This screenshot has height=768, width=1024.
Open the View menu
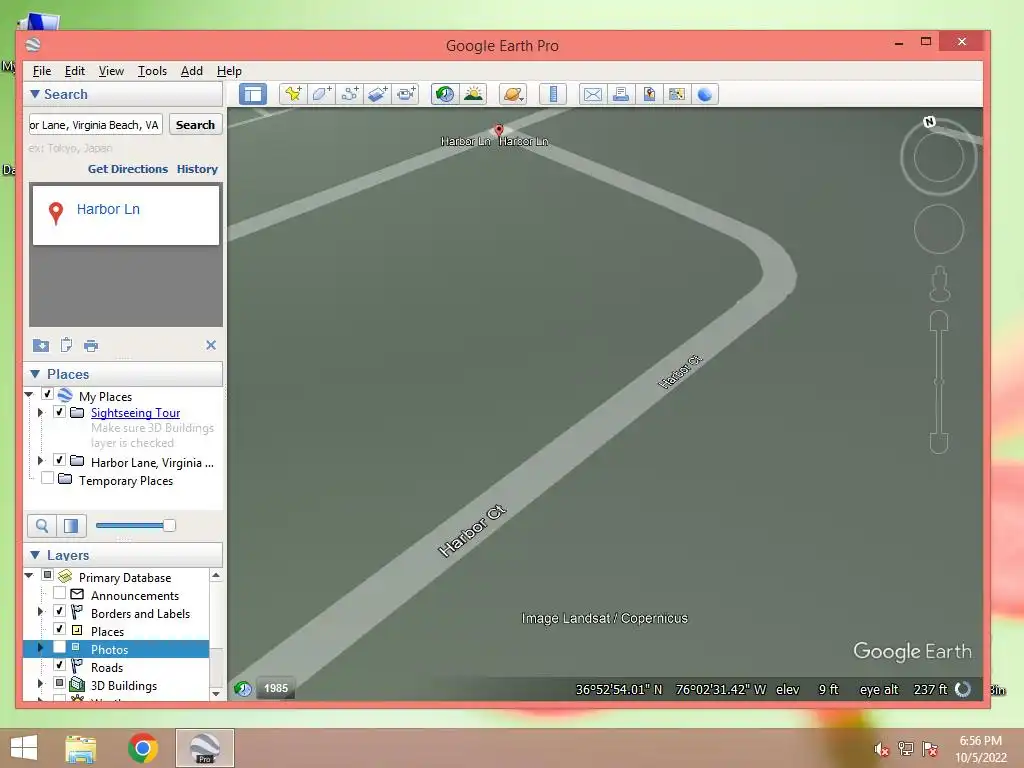pos(111,71)
